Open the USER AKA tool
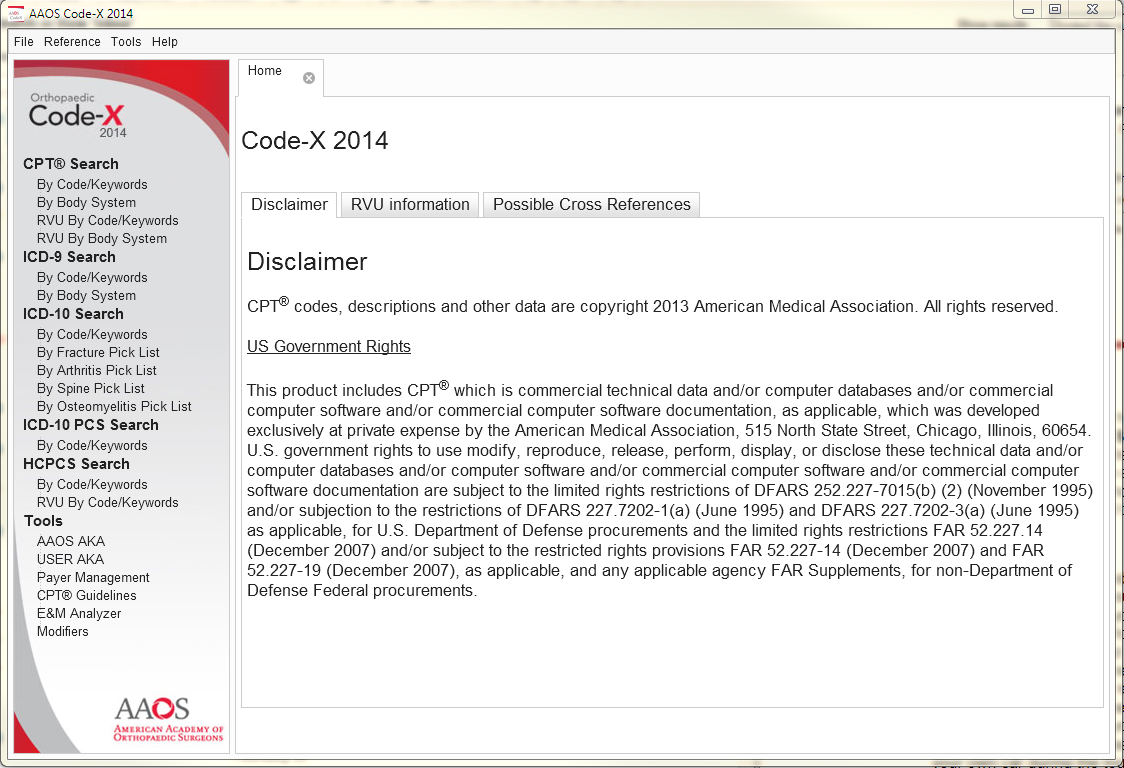 click(70, 559)
